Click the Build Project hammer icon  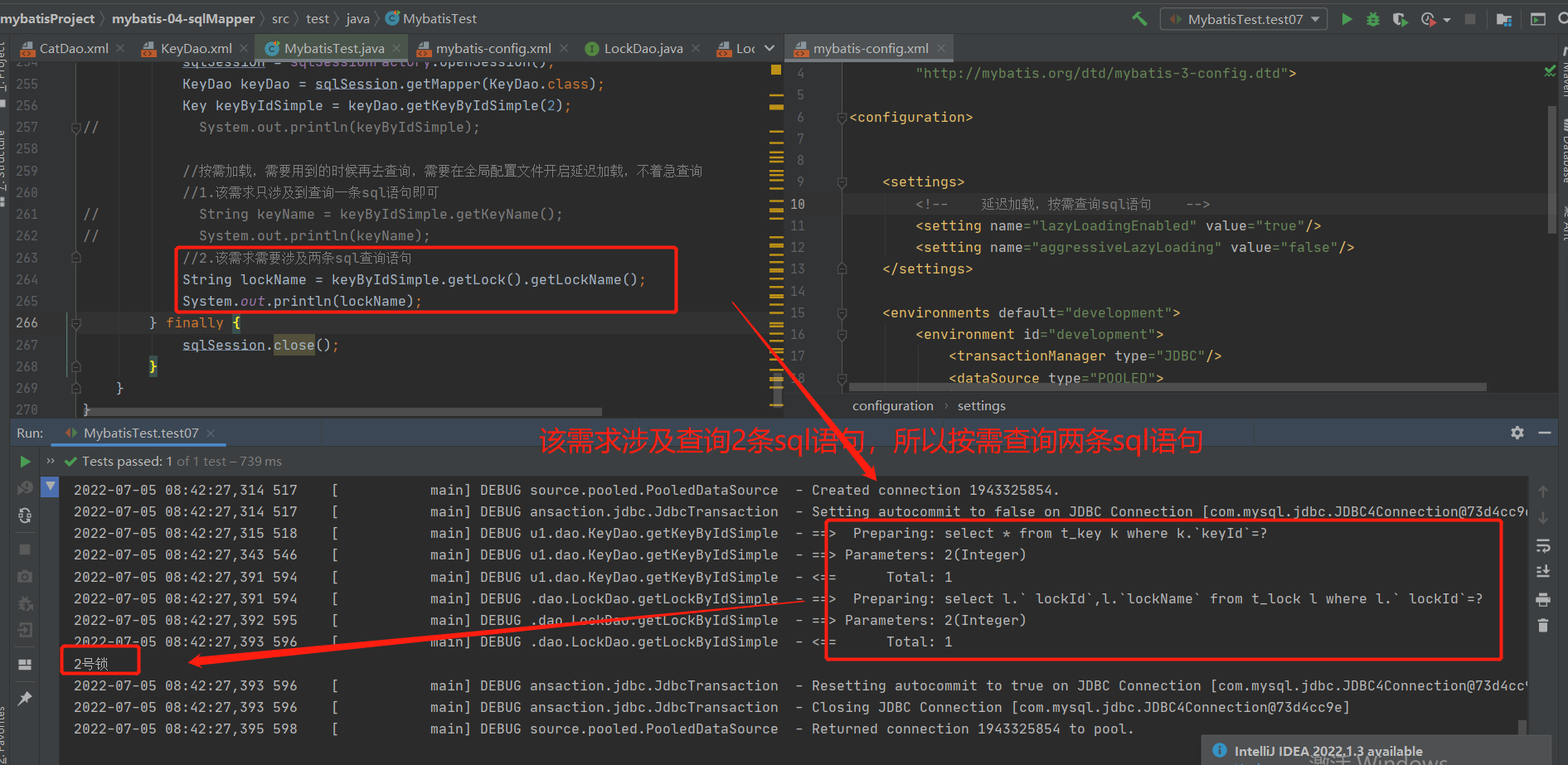pyautogui.click(x=1140, y=18)
